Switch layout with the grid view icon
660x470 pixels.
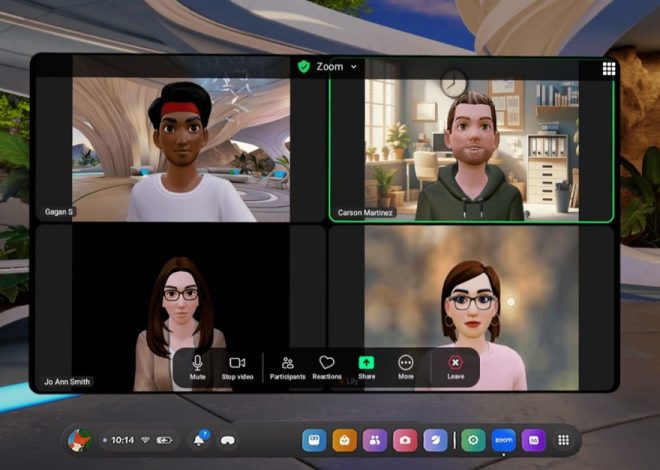pos(609,69)
